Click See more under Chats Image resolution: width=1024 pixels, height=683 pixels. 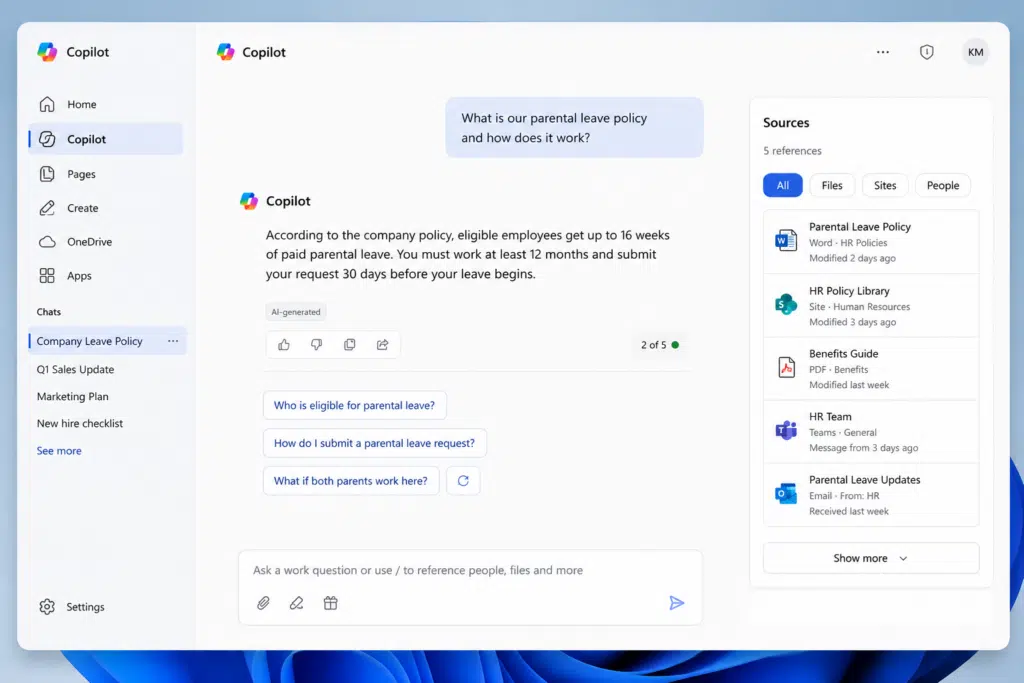coord(59,451)
